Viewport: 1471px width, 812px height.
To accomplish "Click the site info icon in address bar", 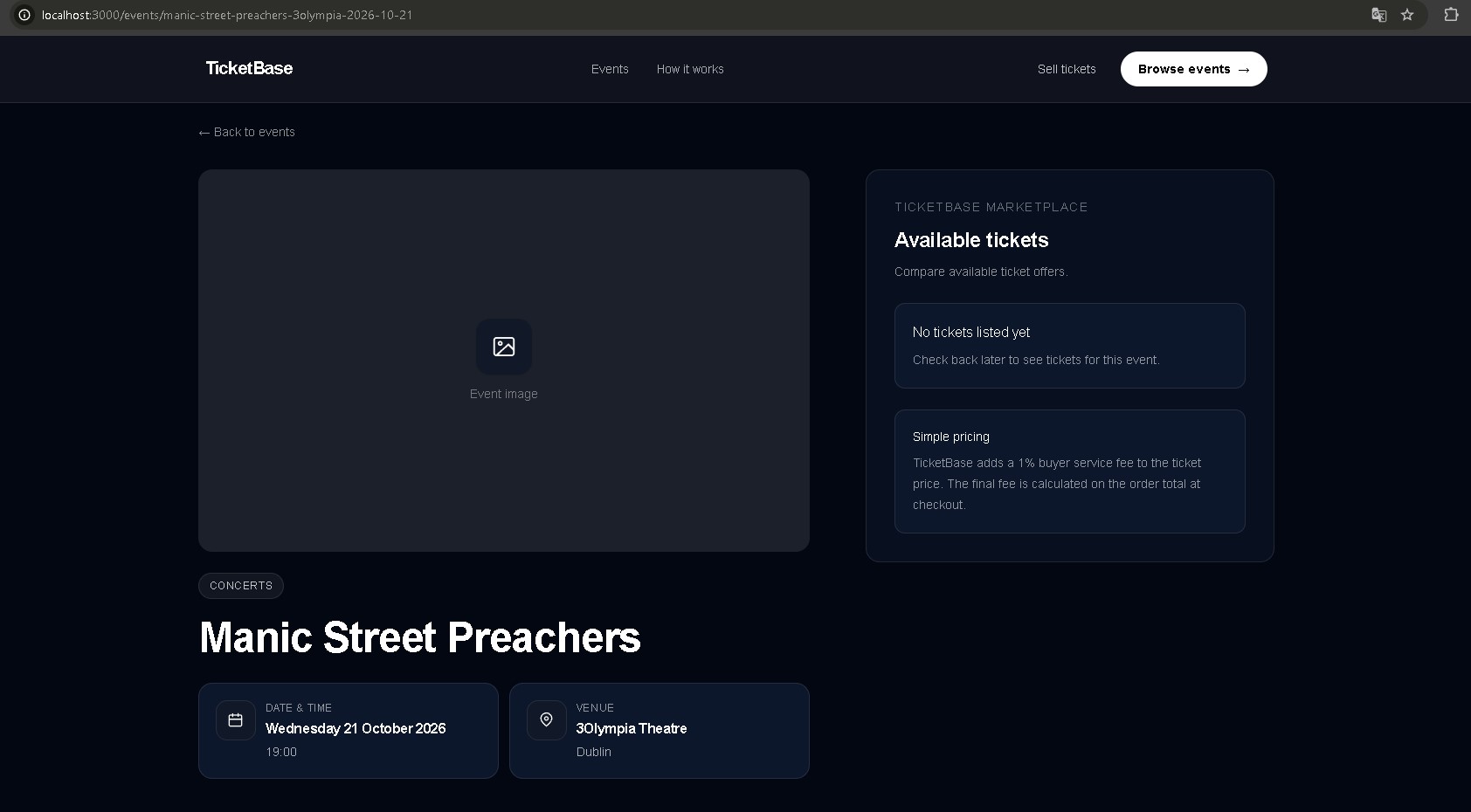I will pyautogui.click(x=24, y=15).
